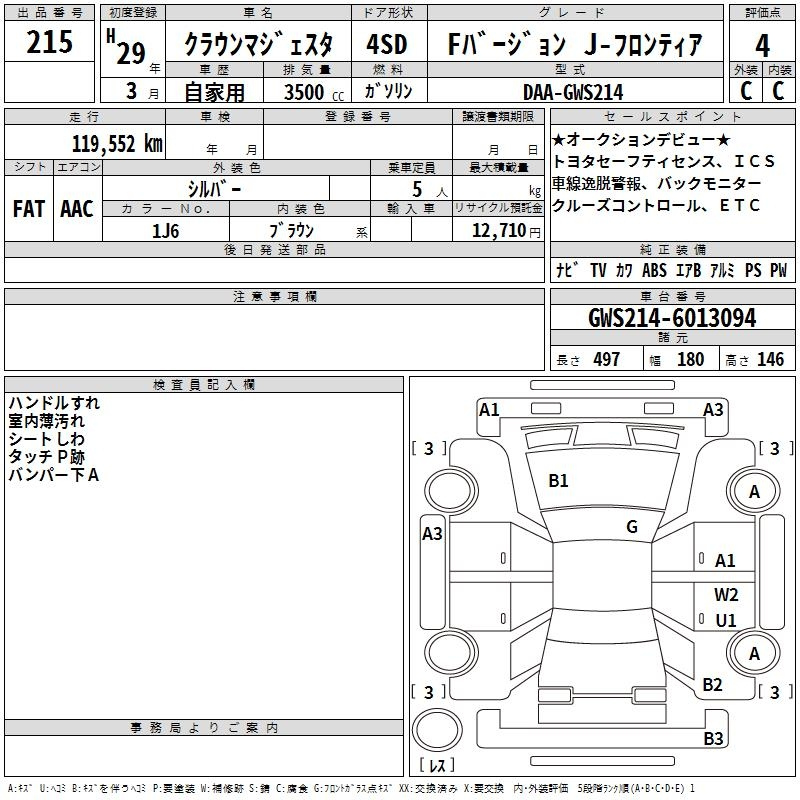Screen dimensions: 800x800
Task: Click the PW equipment entry
Action: (779, 270)
